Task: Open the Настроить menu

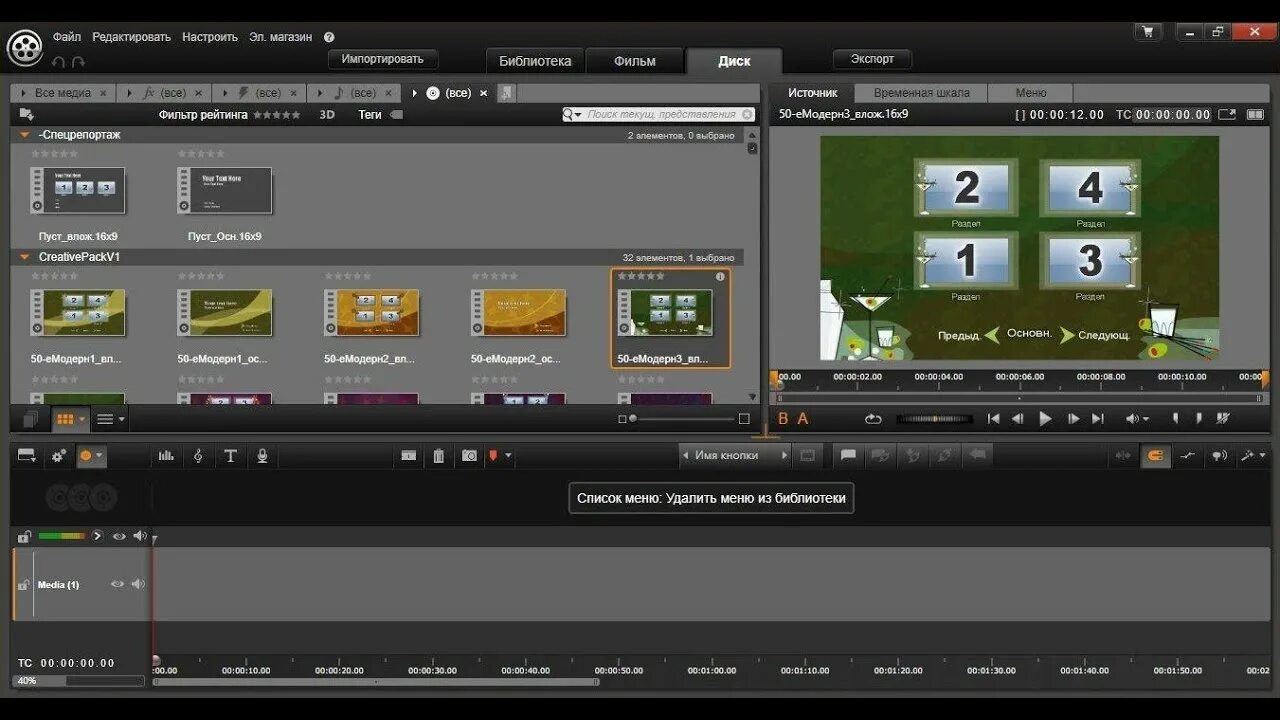Action: [210, 37]
